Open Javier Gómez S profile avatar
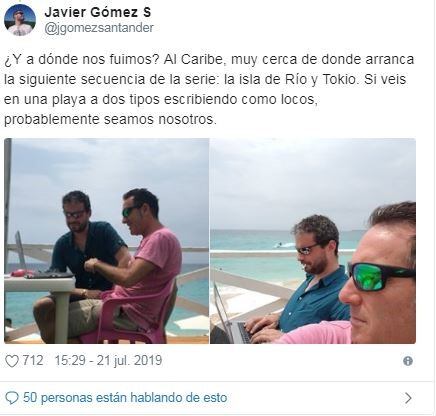The image size is (436, 416). (20, 20)
